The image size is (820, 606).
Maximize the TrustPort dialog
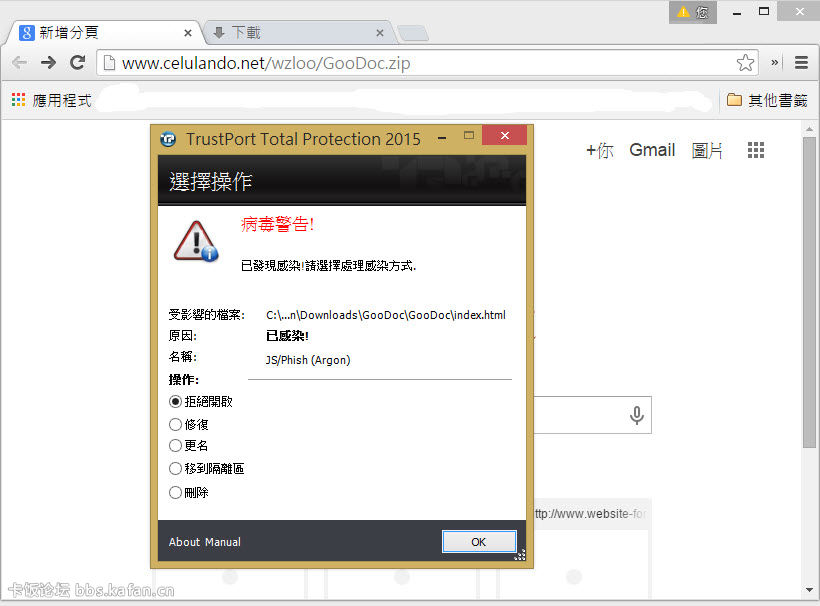[469, 135]
